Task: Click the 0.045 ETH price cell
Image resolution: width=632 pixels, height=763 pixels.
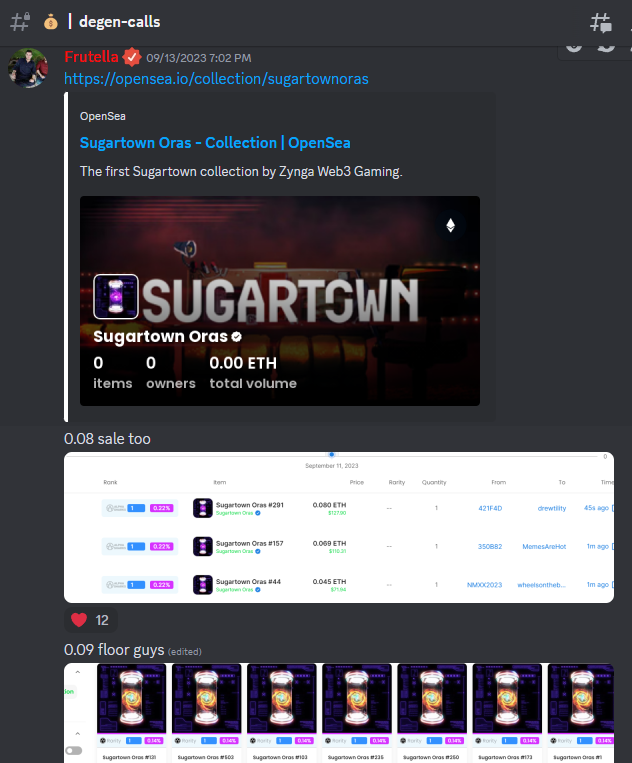Action: [329, 585]
